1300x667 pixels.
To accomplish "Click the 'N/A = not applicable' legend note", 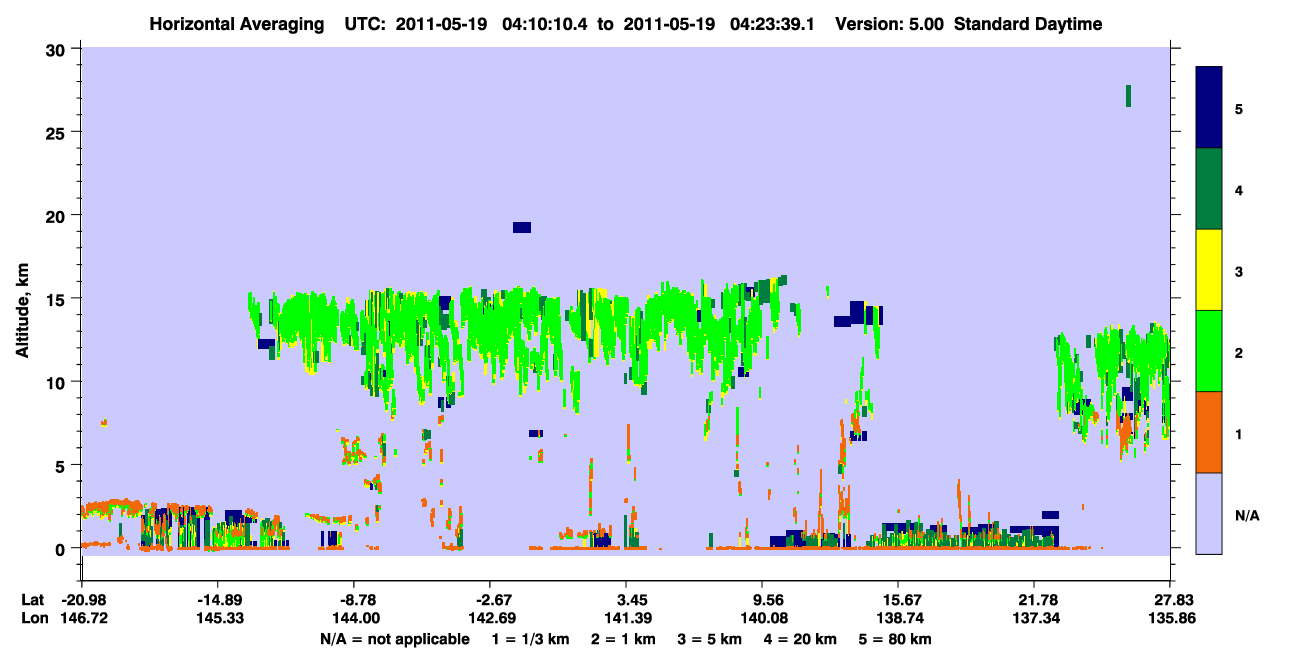I will tap(394, 639).
